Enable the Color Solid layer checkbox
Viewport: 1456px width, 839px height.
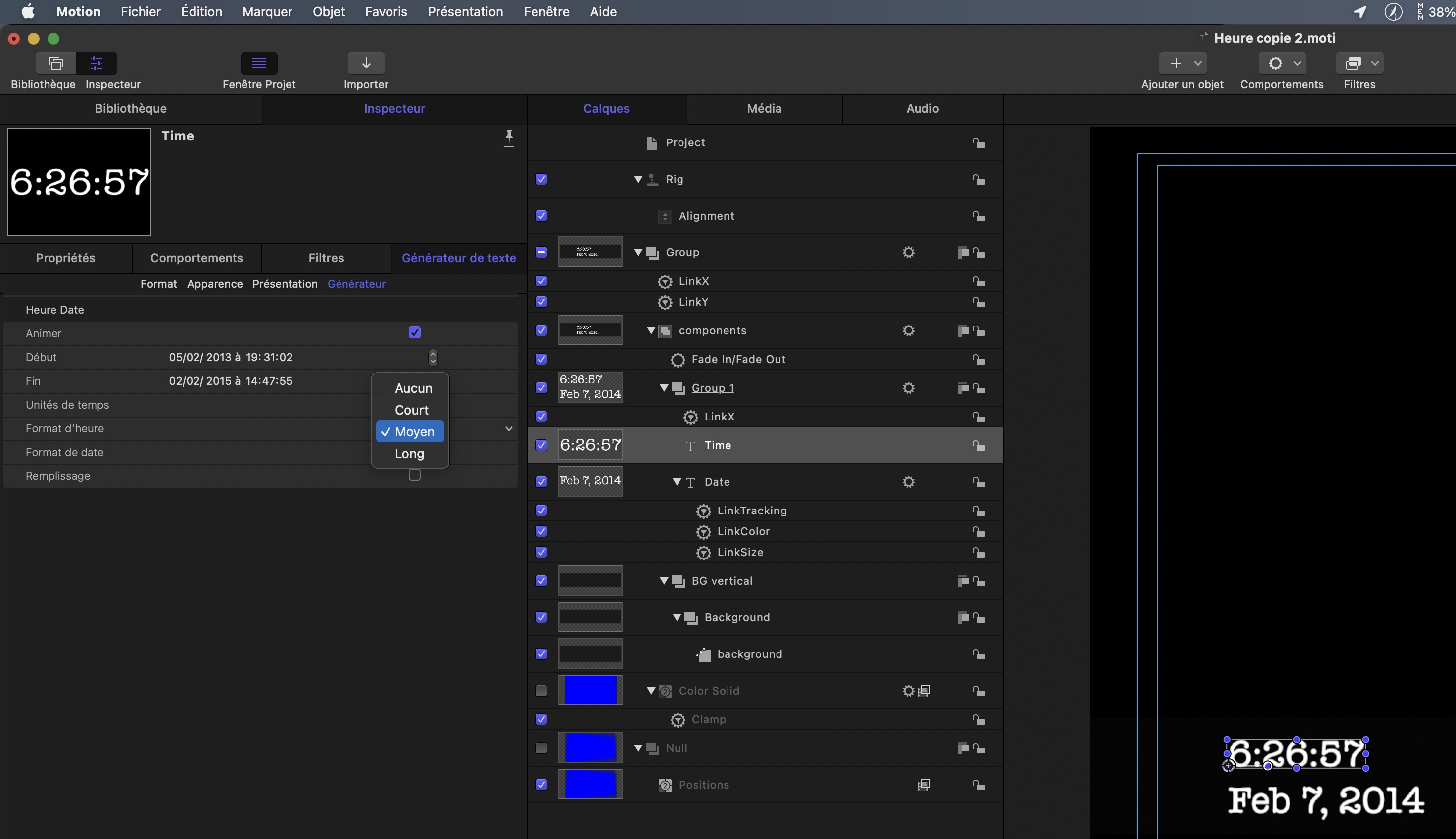click(x=541, y=690)
